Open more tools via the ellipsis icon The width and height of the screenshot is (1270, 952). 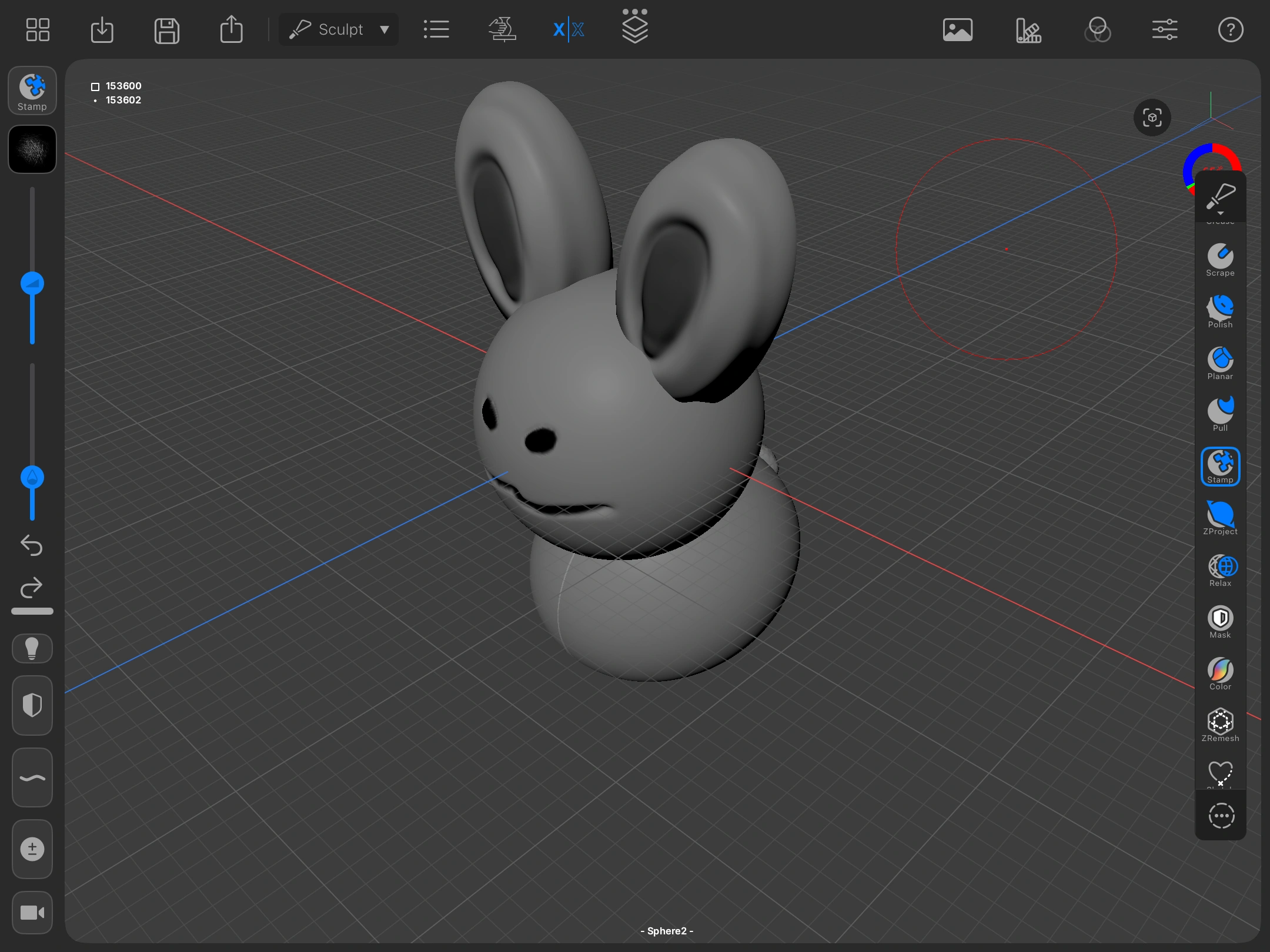(1219, 816)
